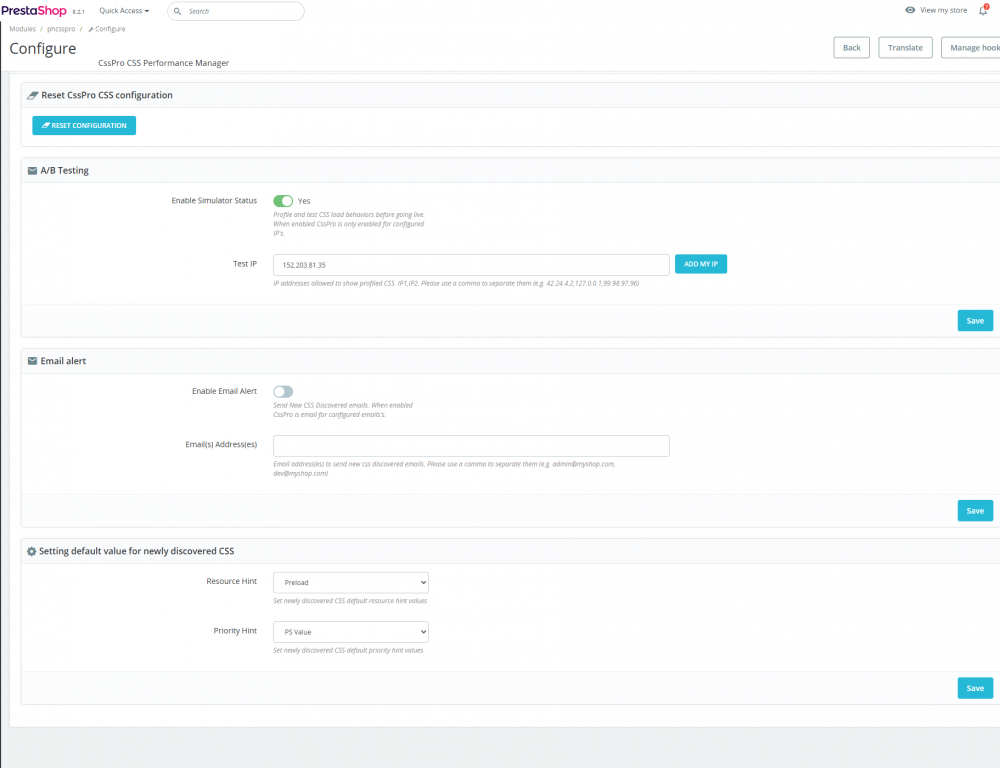1000x768 pixels.
Task: Open the Resource Hint dropdown showing Preload
Action: (350, 582)
